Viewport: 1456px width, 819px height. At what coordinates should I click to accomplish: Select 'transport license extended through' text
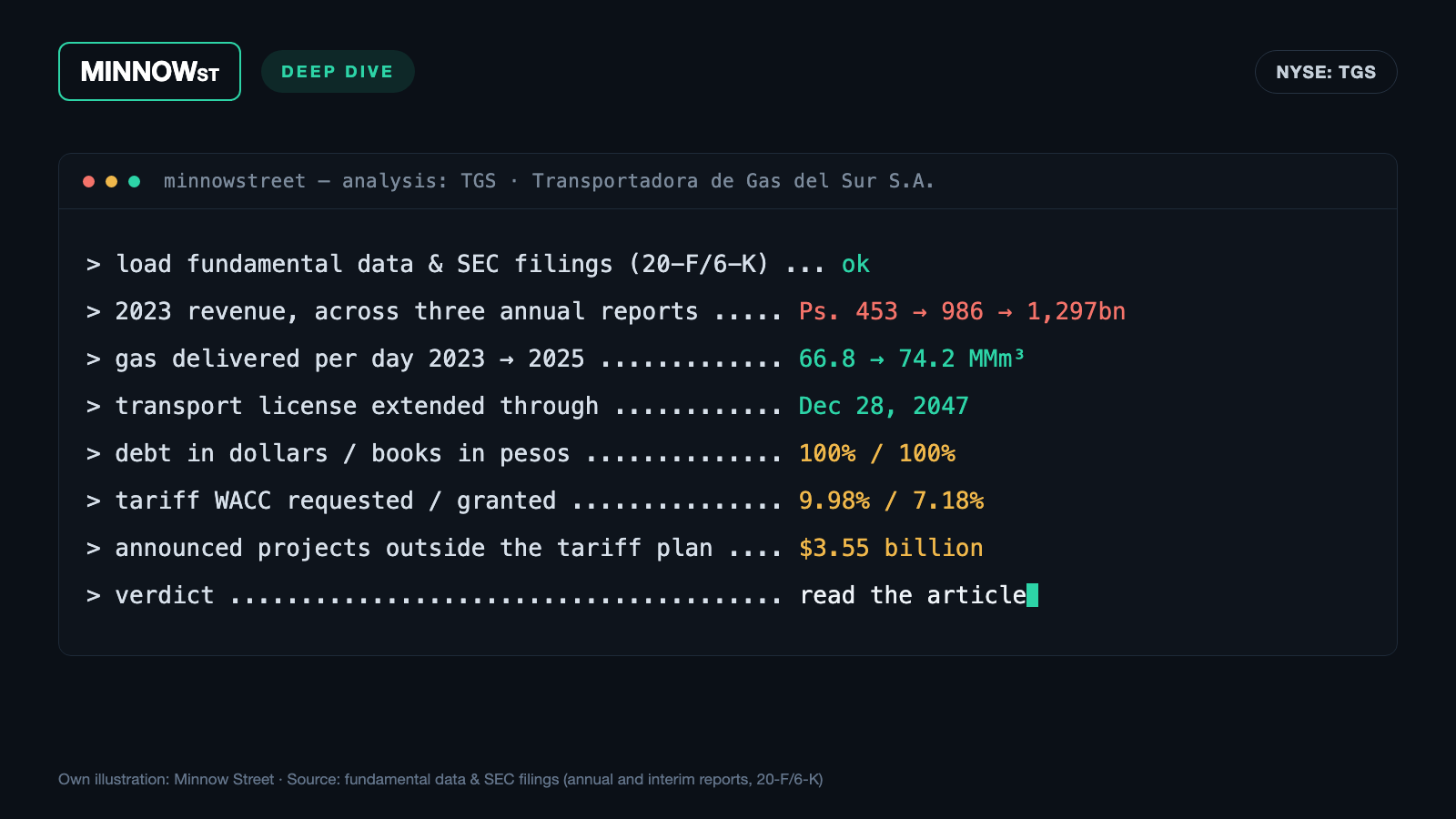[357, 406]
